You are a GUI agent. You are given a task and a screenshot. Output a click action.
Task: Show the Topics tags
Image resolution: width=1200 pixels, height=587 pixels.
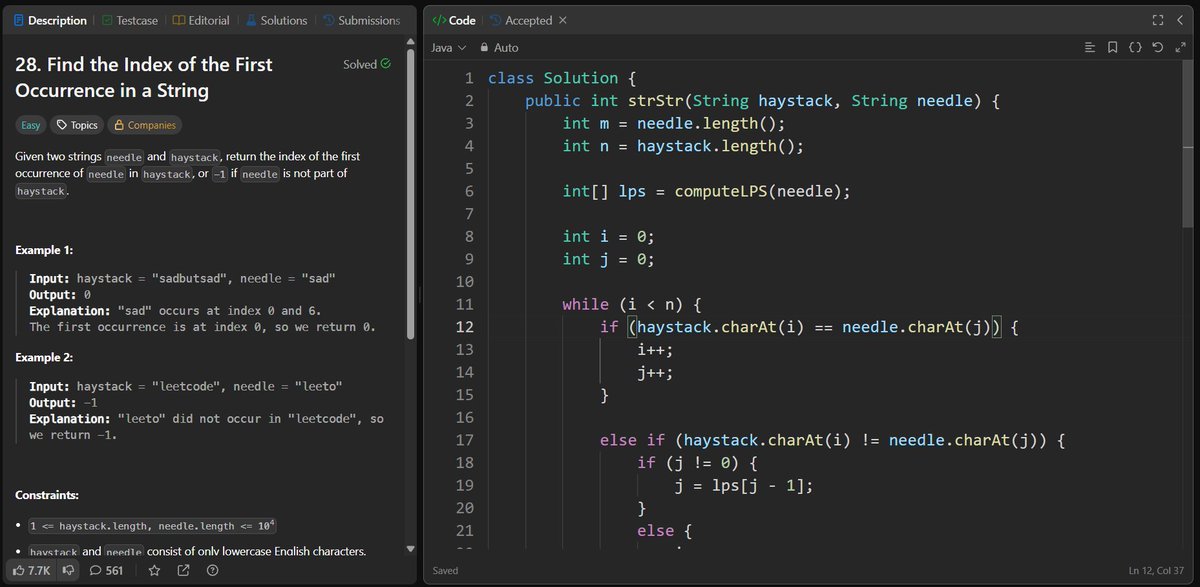click(77, 125)
